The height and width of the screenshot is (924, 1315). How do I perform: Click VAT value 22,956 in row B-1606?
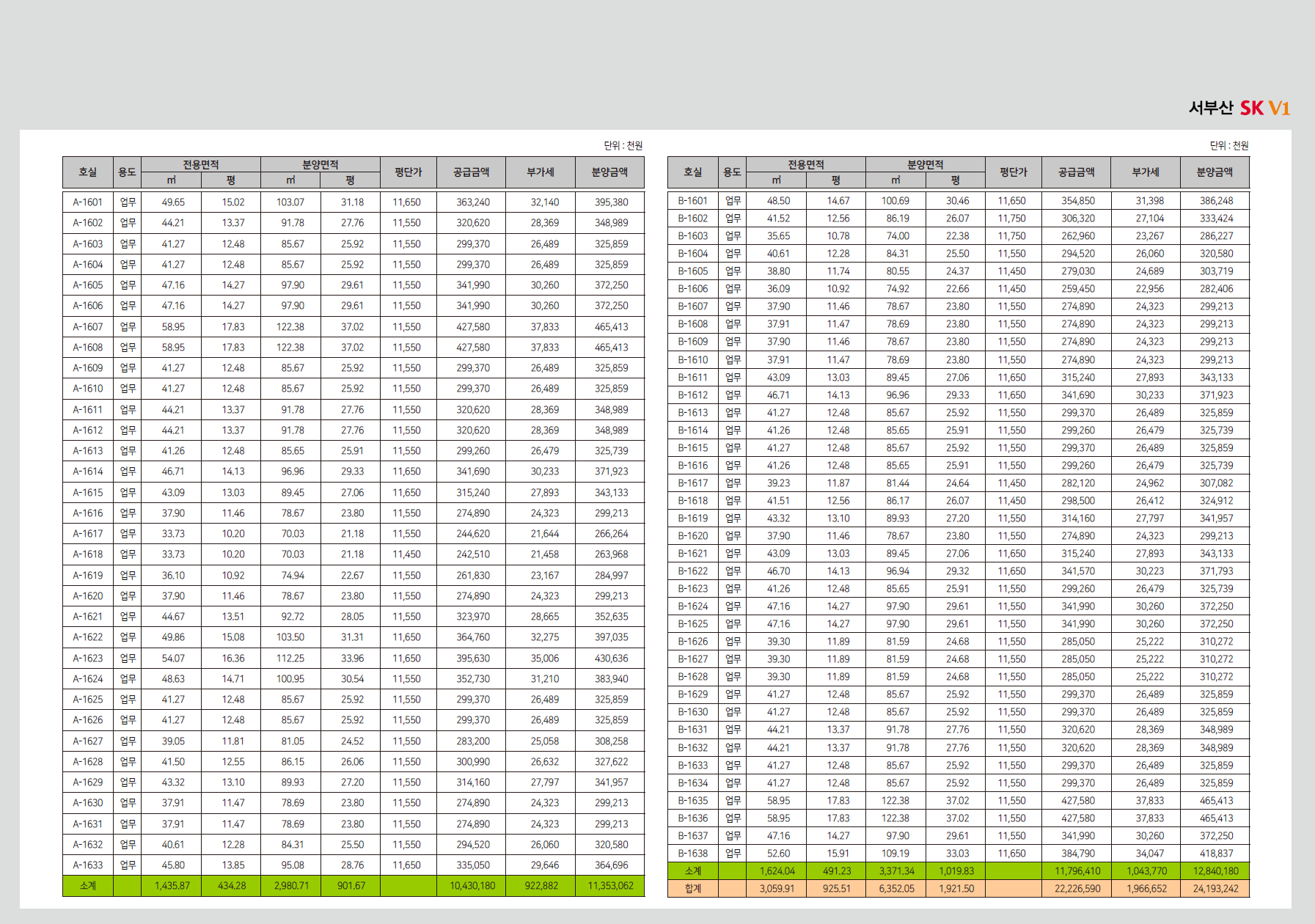1149,289
